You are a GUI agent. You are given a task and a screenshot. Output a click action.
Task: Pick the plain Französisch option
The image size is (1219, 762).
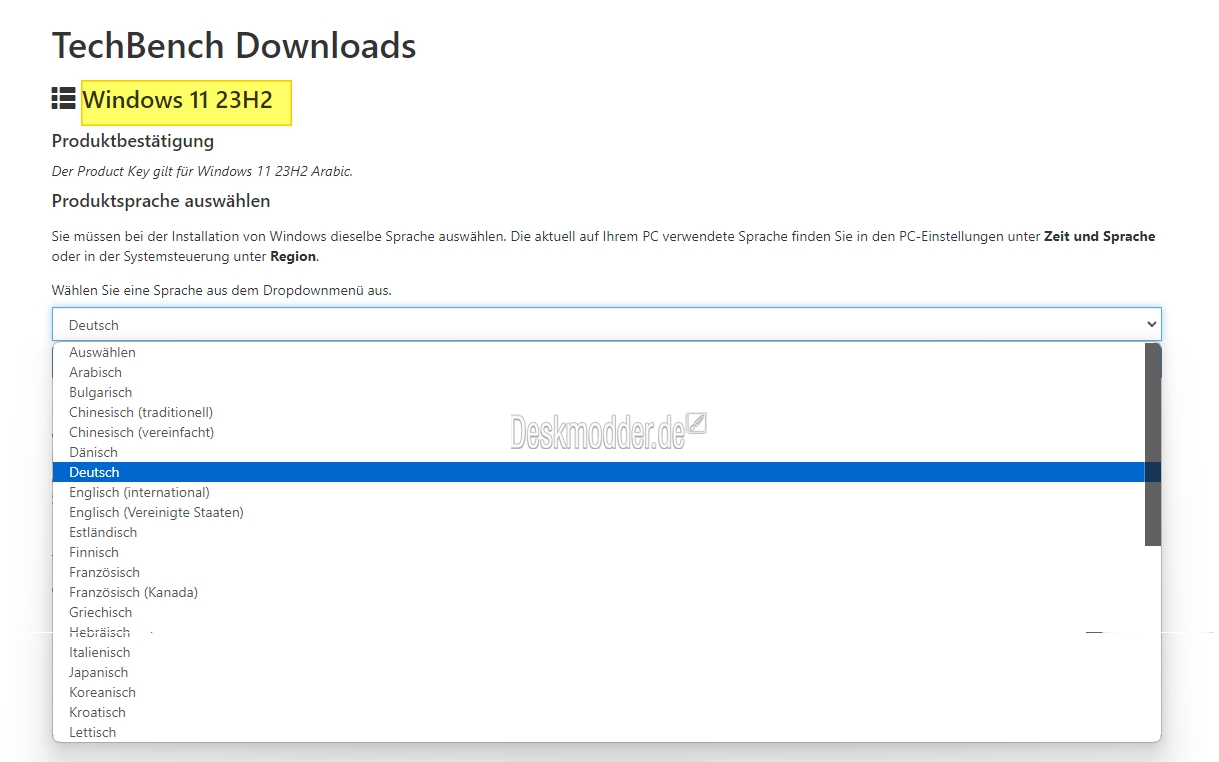point(598,572)
